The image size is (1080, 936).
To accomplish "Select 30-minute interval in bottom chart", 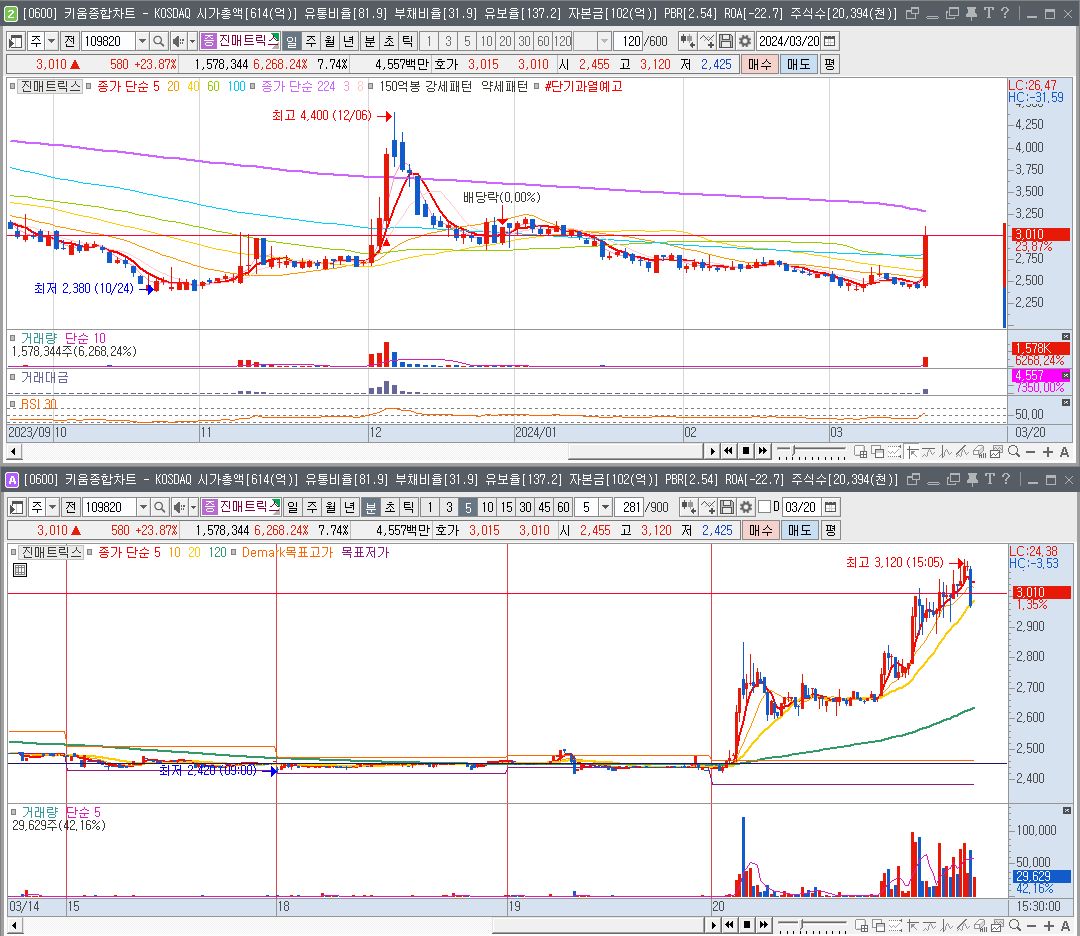I will click(525, 507).
